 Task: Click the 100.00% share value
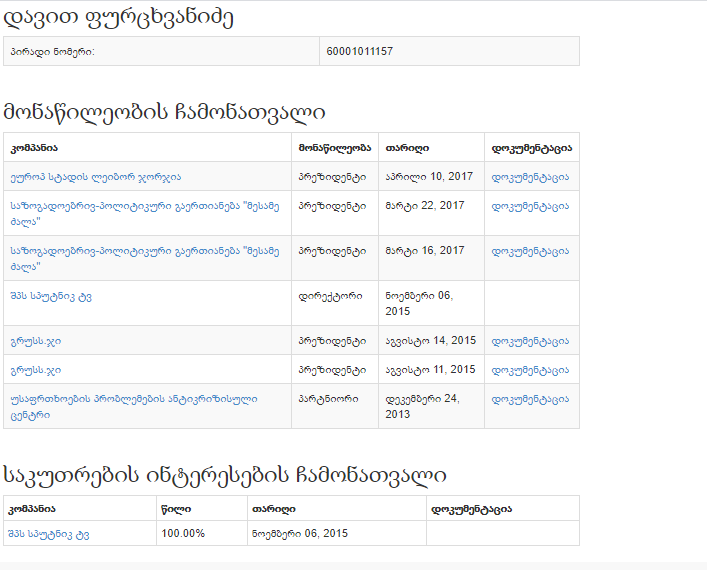183,533
